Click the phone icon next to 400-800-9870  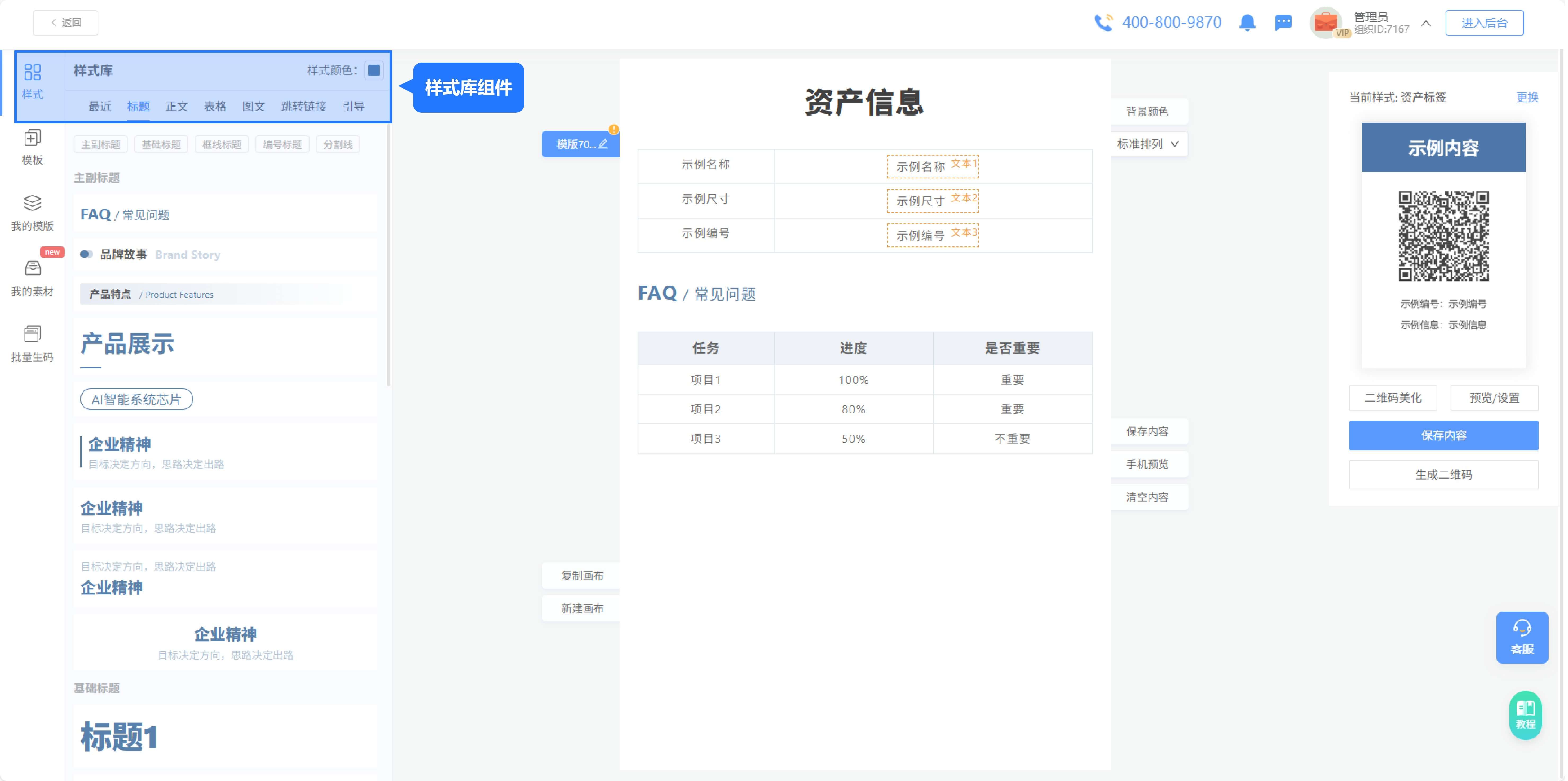coord(1105,22)
